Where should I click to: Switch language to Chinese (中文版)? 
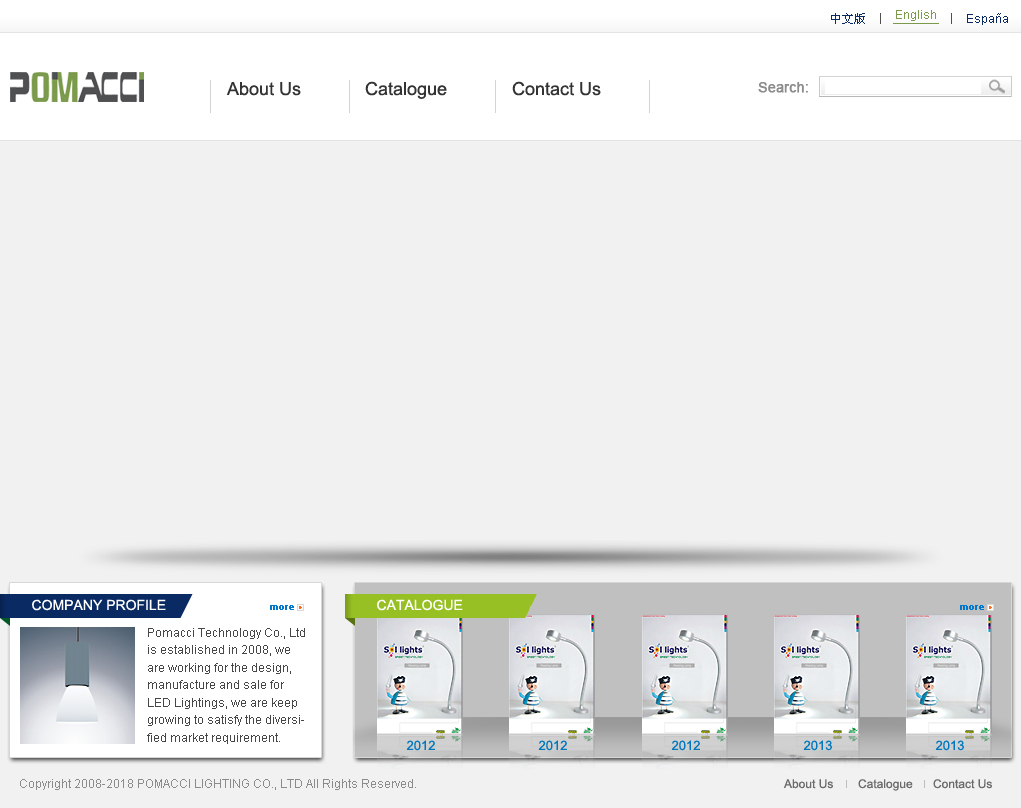pos(847,18)
